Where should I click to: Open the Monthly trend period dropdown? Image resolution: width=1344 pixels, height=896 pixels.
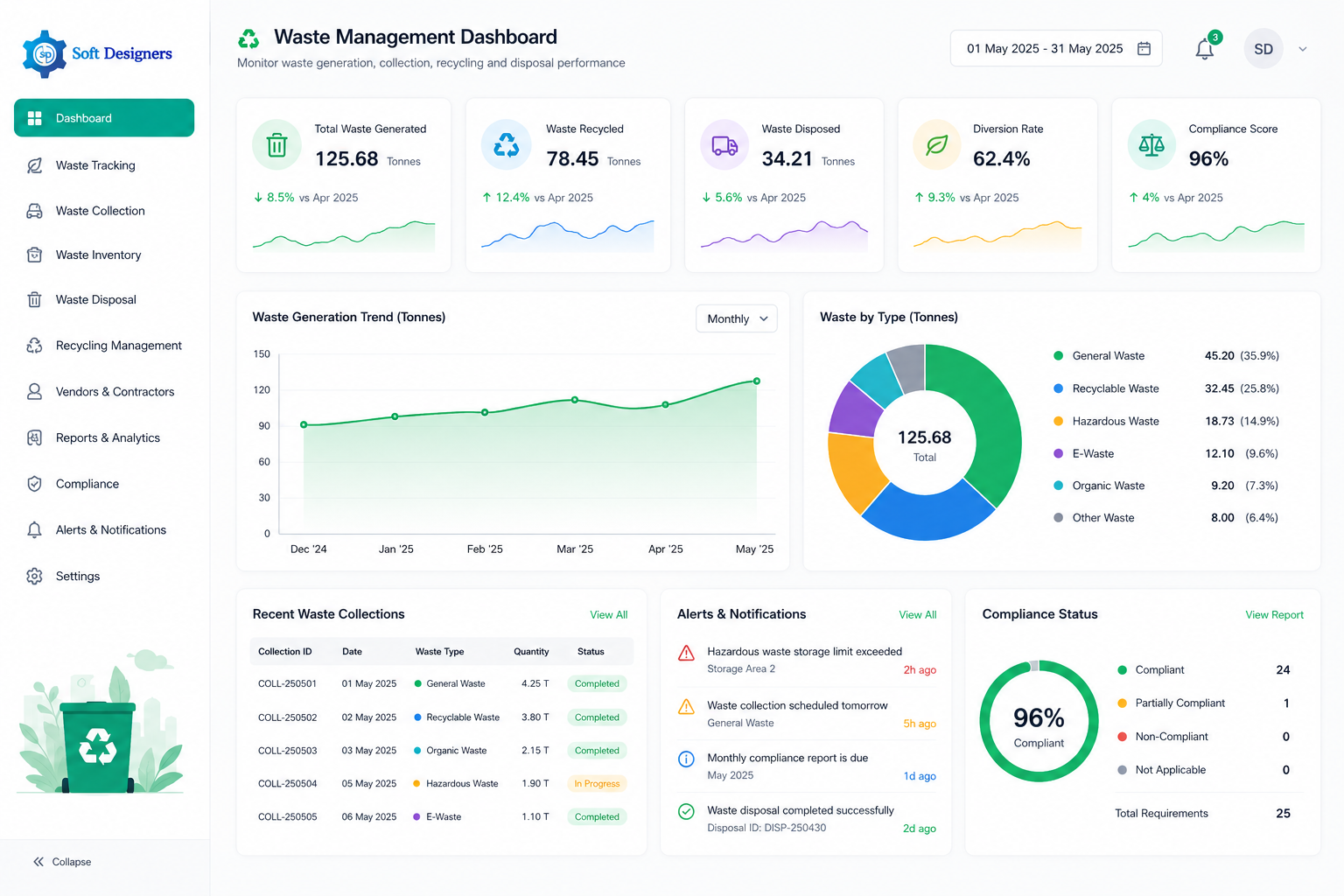[x=737, y=318]
